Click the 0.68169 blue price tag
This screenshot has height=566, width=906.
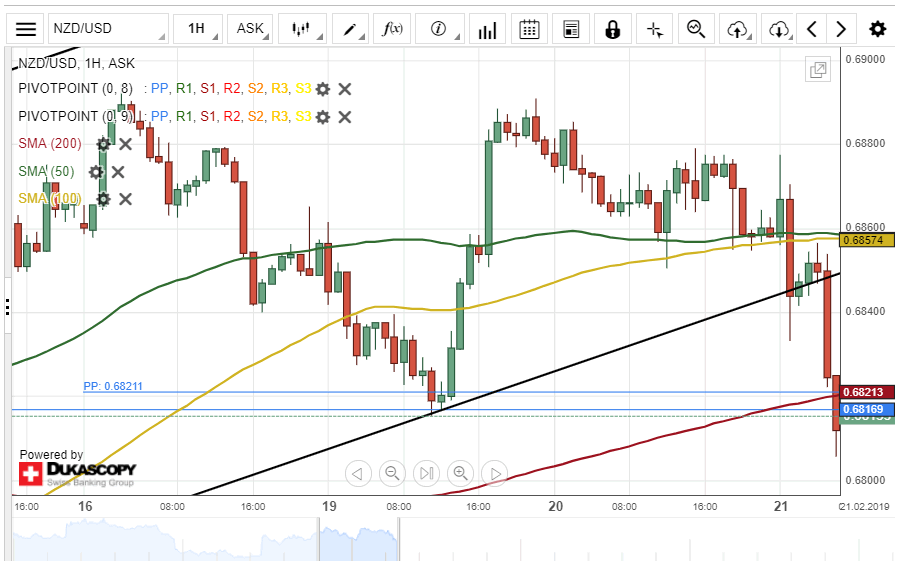pos(867,409)
